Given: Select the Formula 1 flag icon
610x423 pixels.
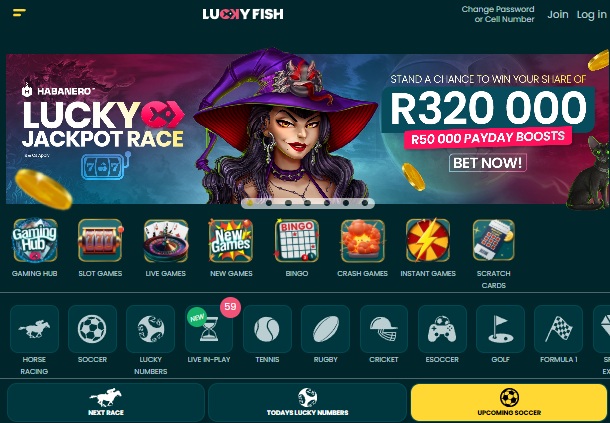Looking at the screenshot, I should 559,329.
